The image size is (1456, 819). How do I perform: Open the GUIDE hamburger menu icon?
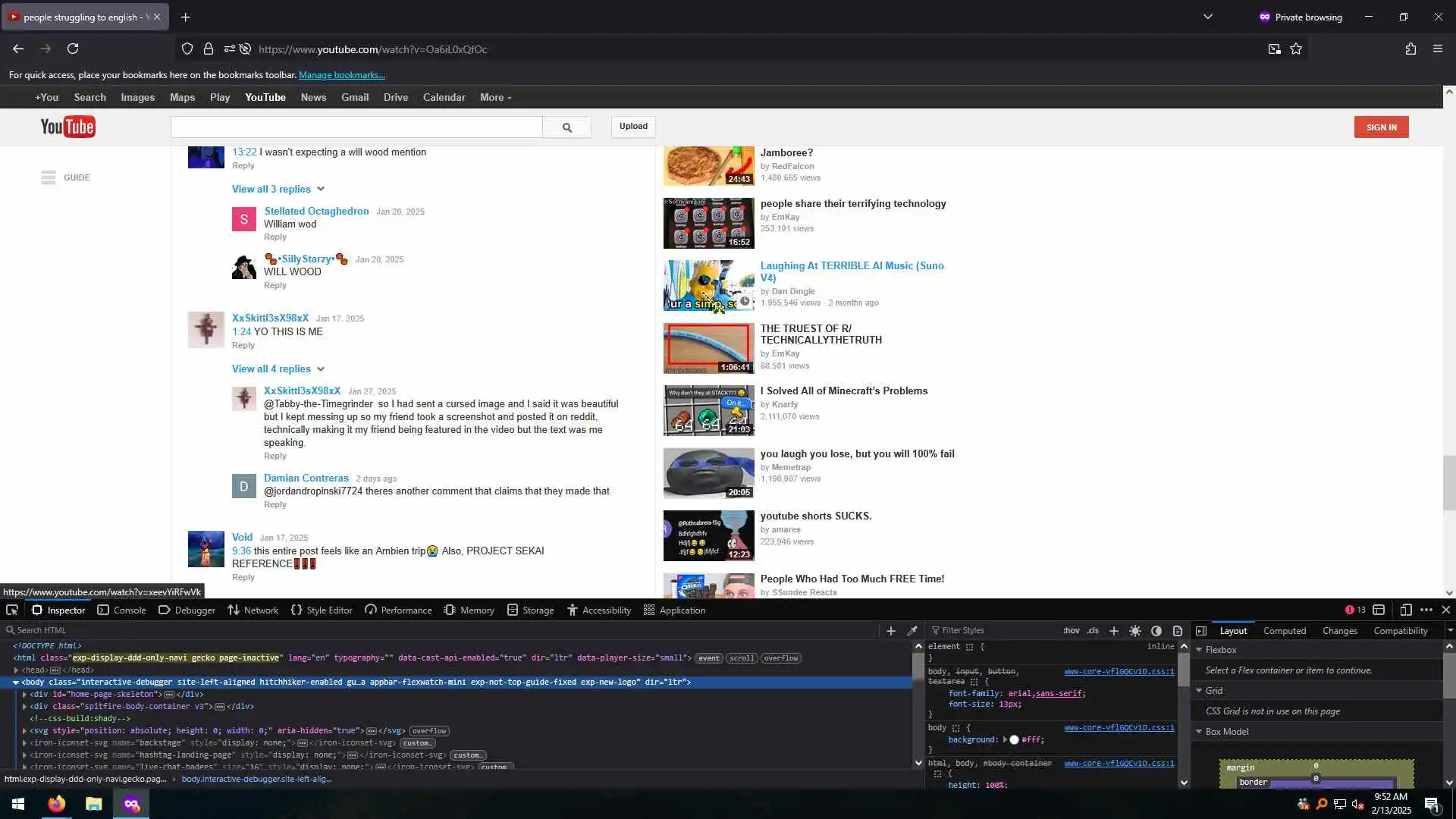tap(49, 177)
